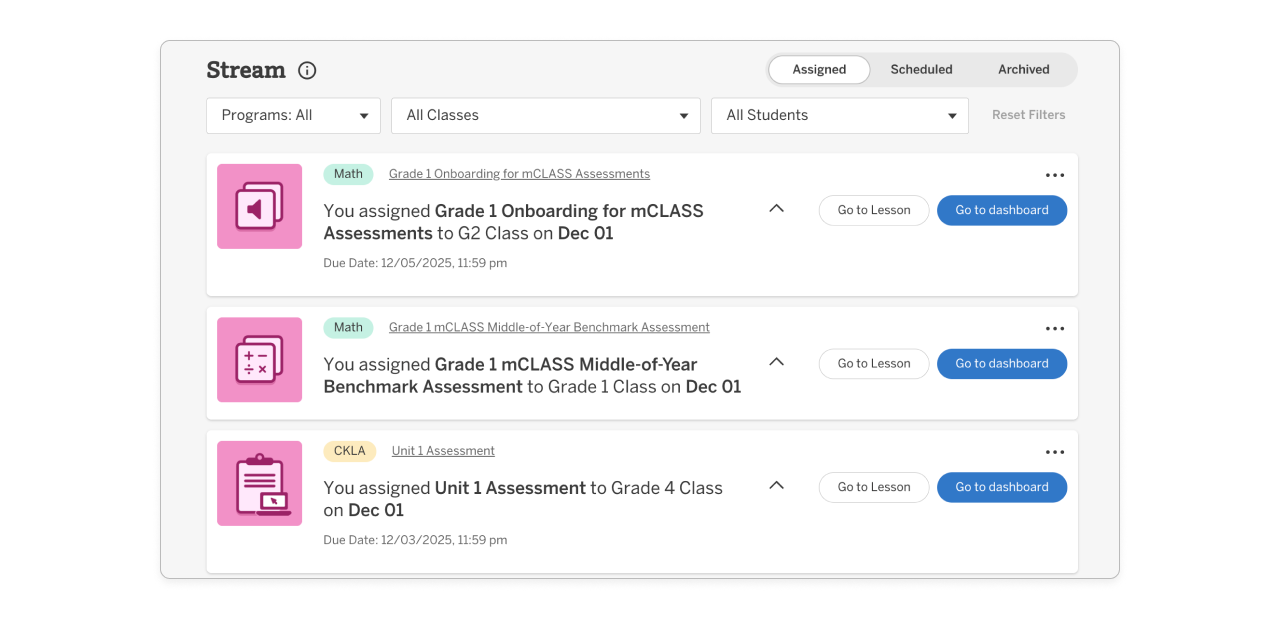The width and height of the screenshot is (1280, 619).
Task: Open more options for Middle-of-Year Benchmark card
Action: pyautogui.click(x=1054, y=329)
